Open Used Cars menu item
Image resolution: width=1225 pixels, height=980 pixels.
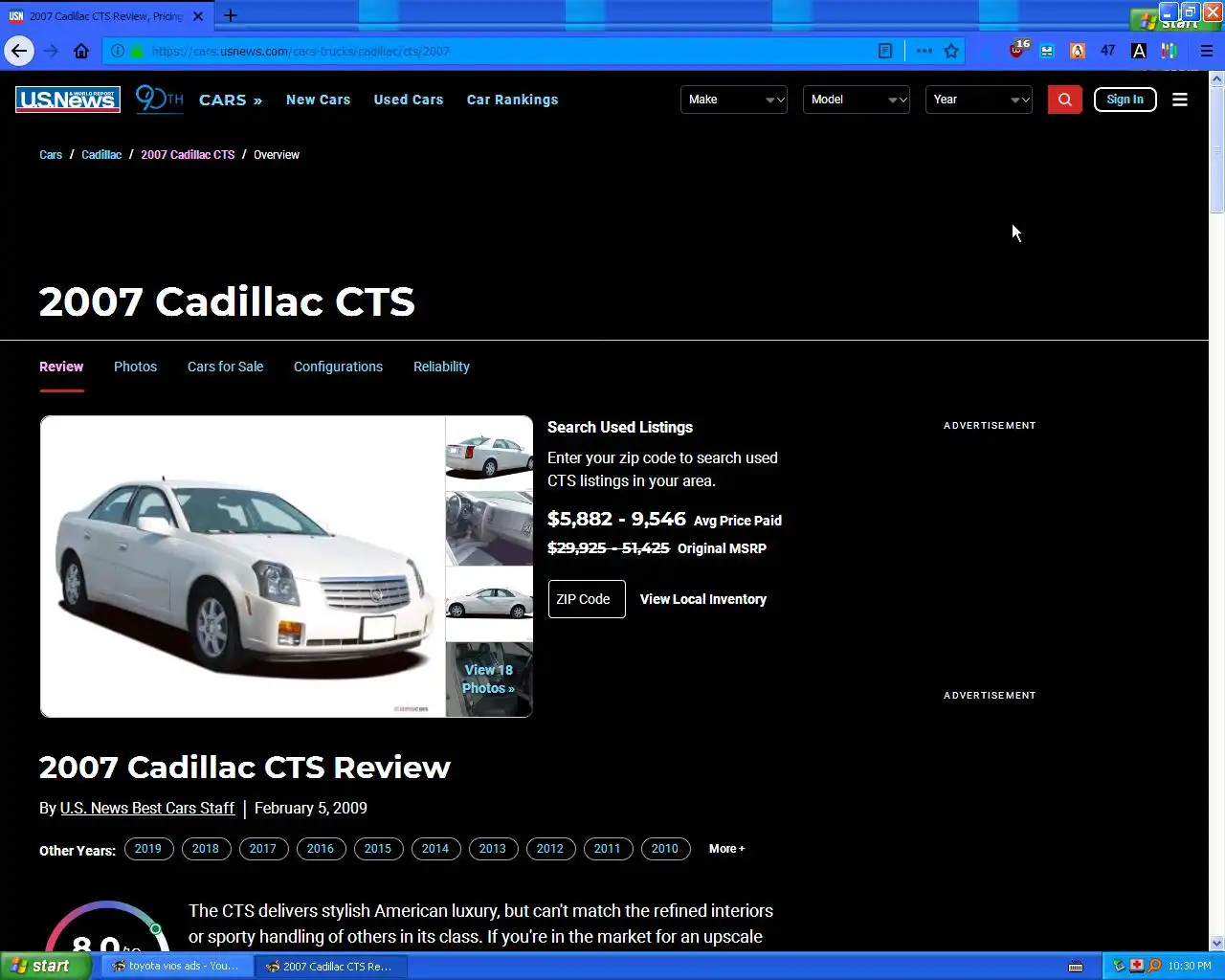point(409,100)
